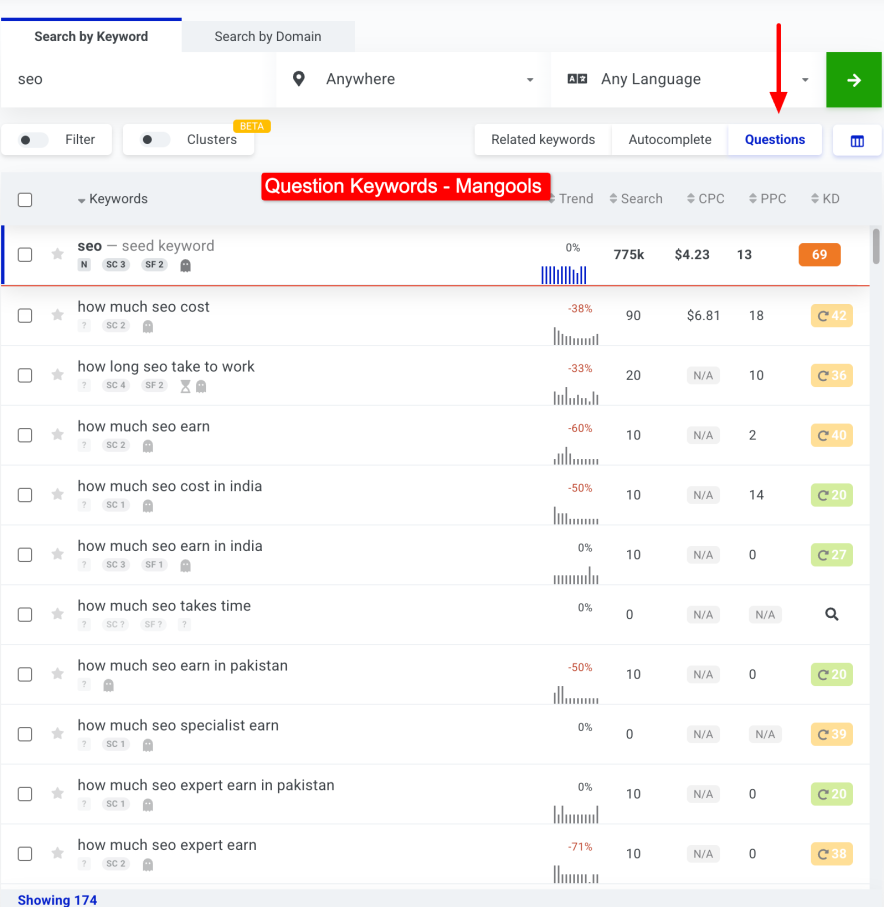Check the select-all keywords checkbox
This screenshot has height=907, width=884.
[25, 199]
